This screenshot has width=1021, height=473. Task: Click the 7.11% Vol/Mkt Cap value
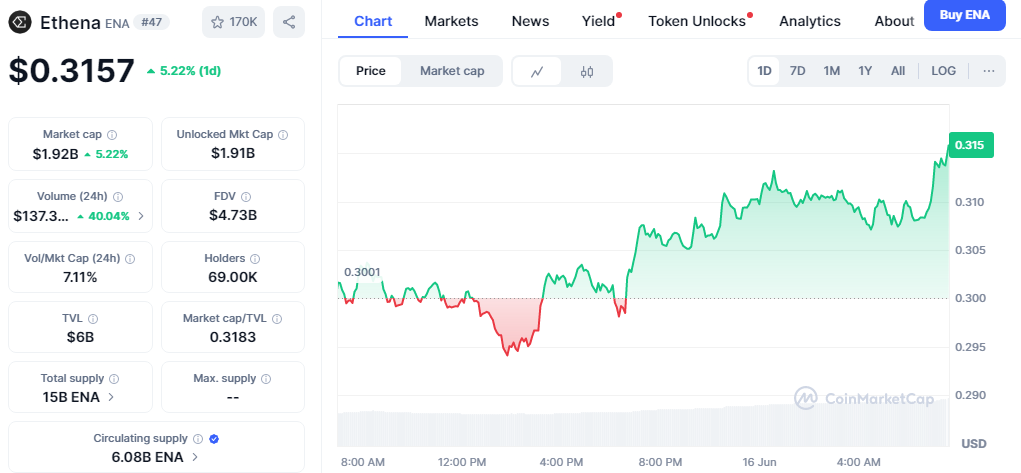[80, 278]
